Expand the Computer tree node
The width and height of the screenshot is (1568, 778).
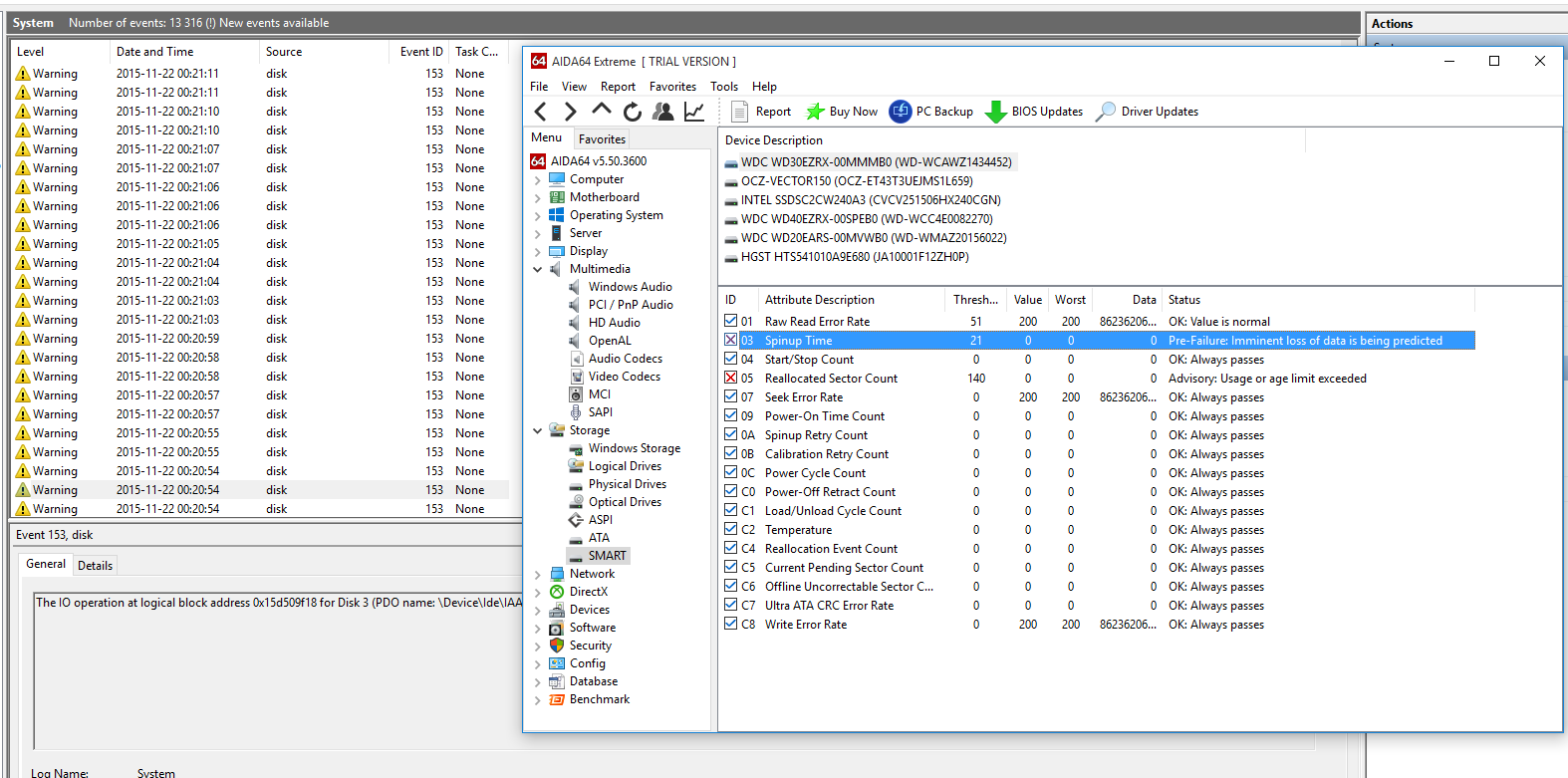click(538, 180)
